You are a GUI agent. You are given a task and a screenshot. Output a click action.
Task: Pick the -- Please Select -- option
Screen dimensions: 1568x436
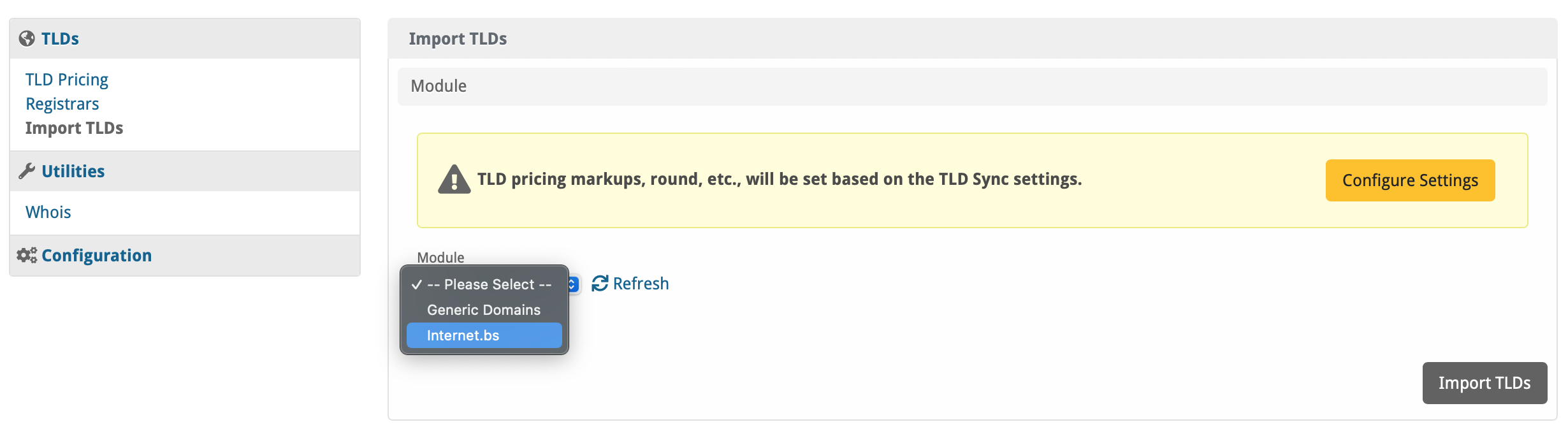click(489, 284)
